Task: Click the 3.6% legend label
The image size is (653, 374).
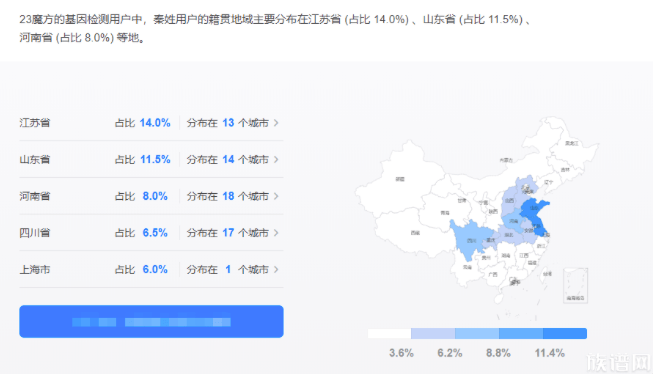Action: click(x=401, y=353)
